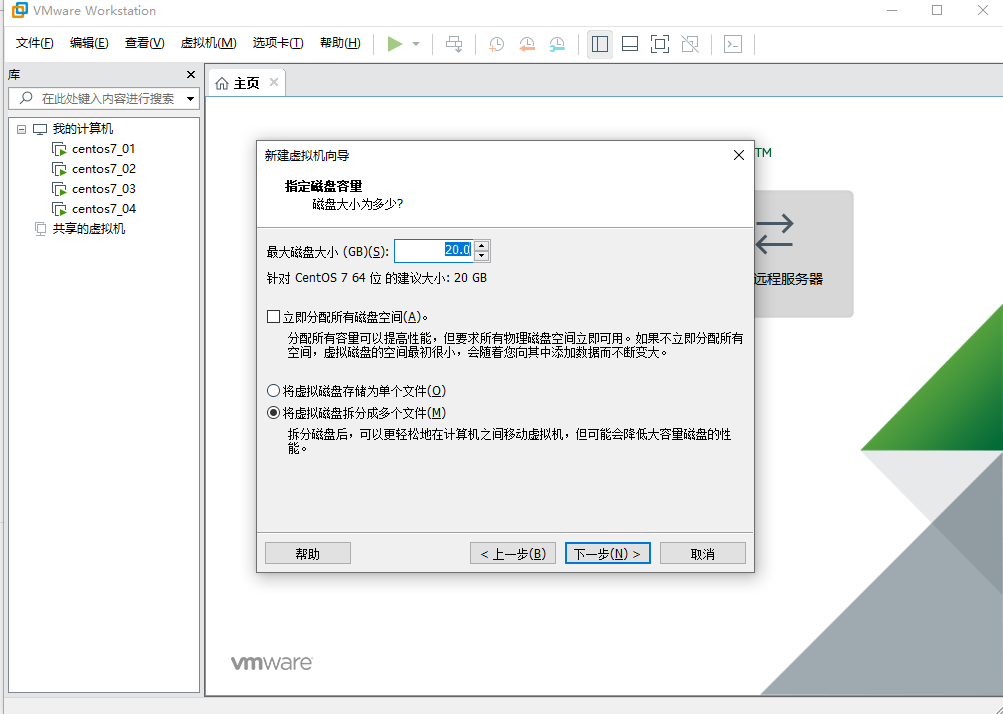Collapse the 我的计算机 tree node
Image resolution: width=1003 pixels, height=714 pixels.
(21, 128)
